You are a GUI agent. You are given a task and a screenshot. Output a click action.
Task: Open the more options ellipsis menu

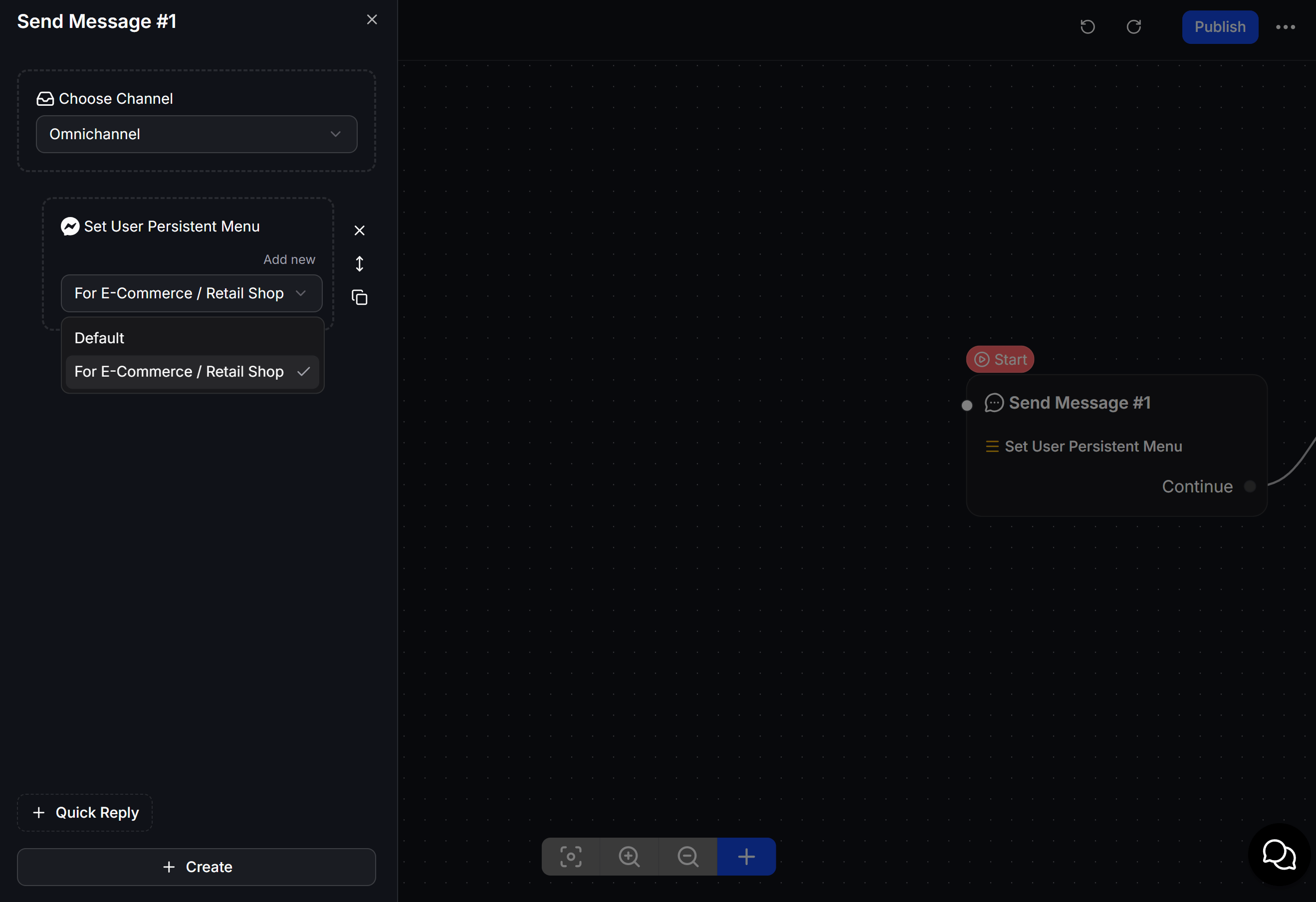(1286, 27)
